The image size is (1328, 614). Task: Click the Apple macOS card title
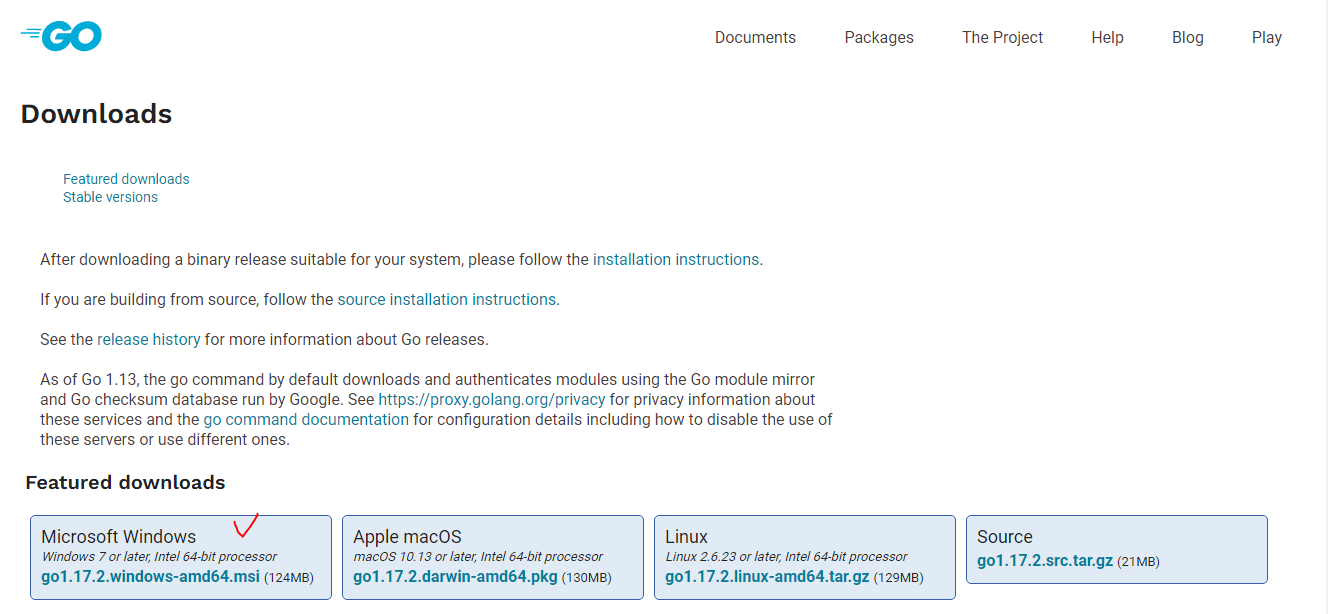pyautogui.click(x=407, y=537)
